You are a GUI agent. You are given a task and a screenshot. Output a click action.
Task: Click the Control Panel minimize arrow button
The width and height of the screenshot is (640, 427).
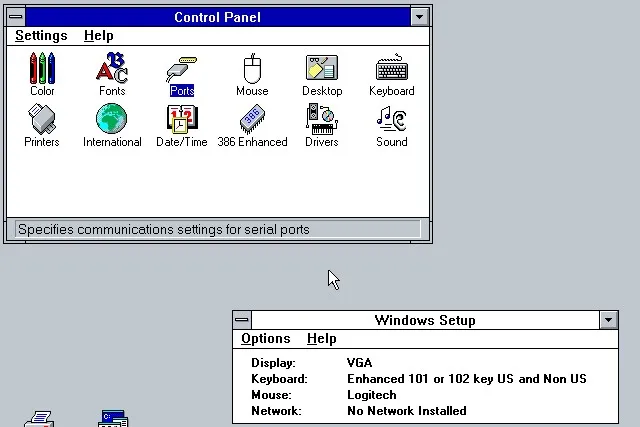(419, 17)
